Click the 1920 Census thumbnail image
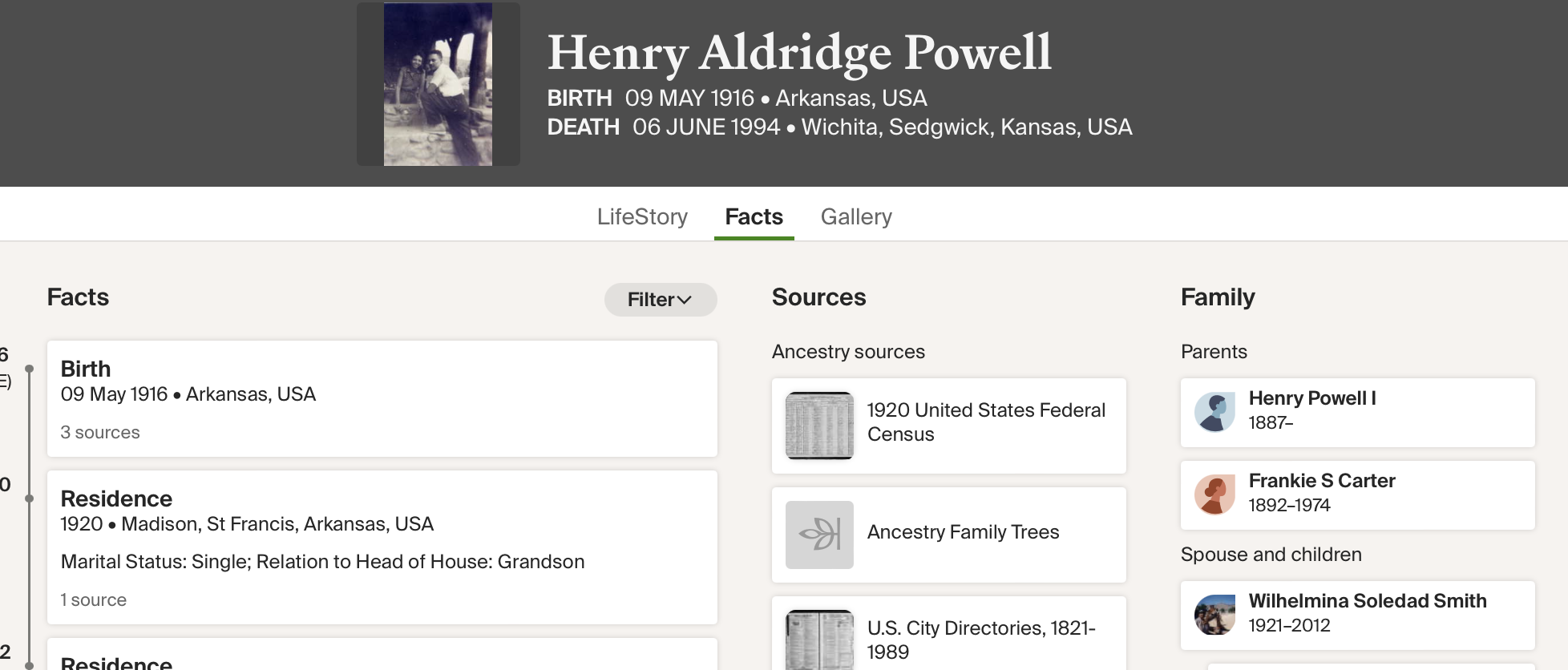 [x=819, y=426]
